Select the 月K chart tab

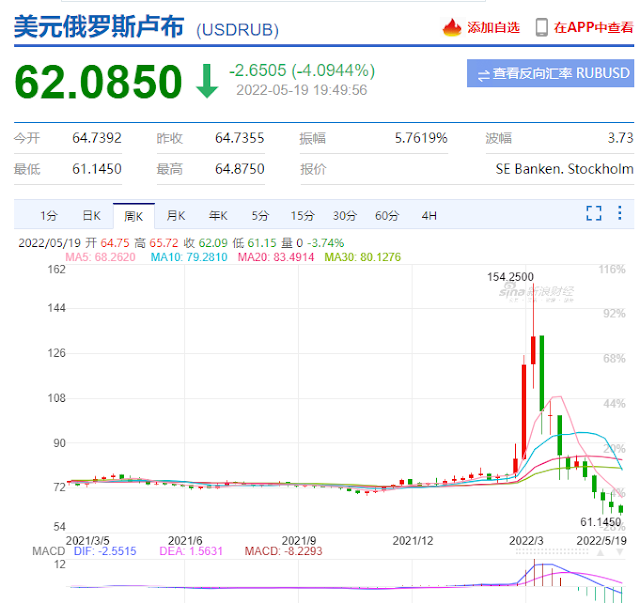176,215
